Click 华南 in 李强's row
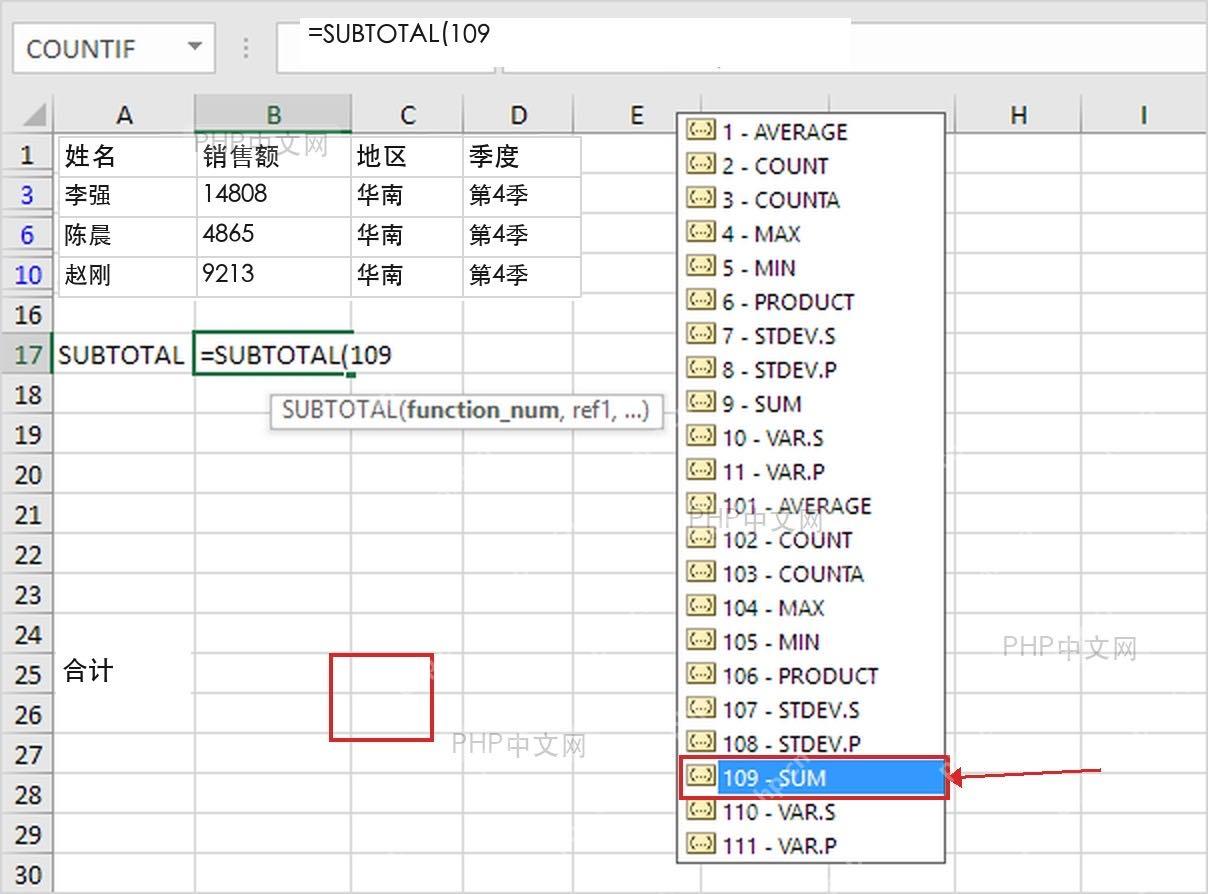1208x894 pixels. (407, 197)
